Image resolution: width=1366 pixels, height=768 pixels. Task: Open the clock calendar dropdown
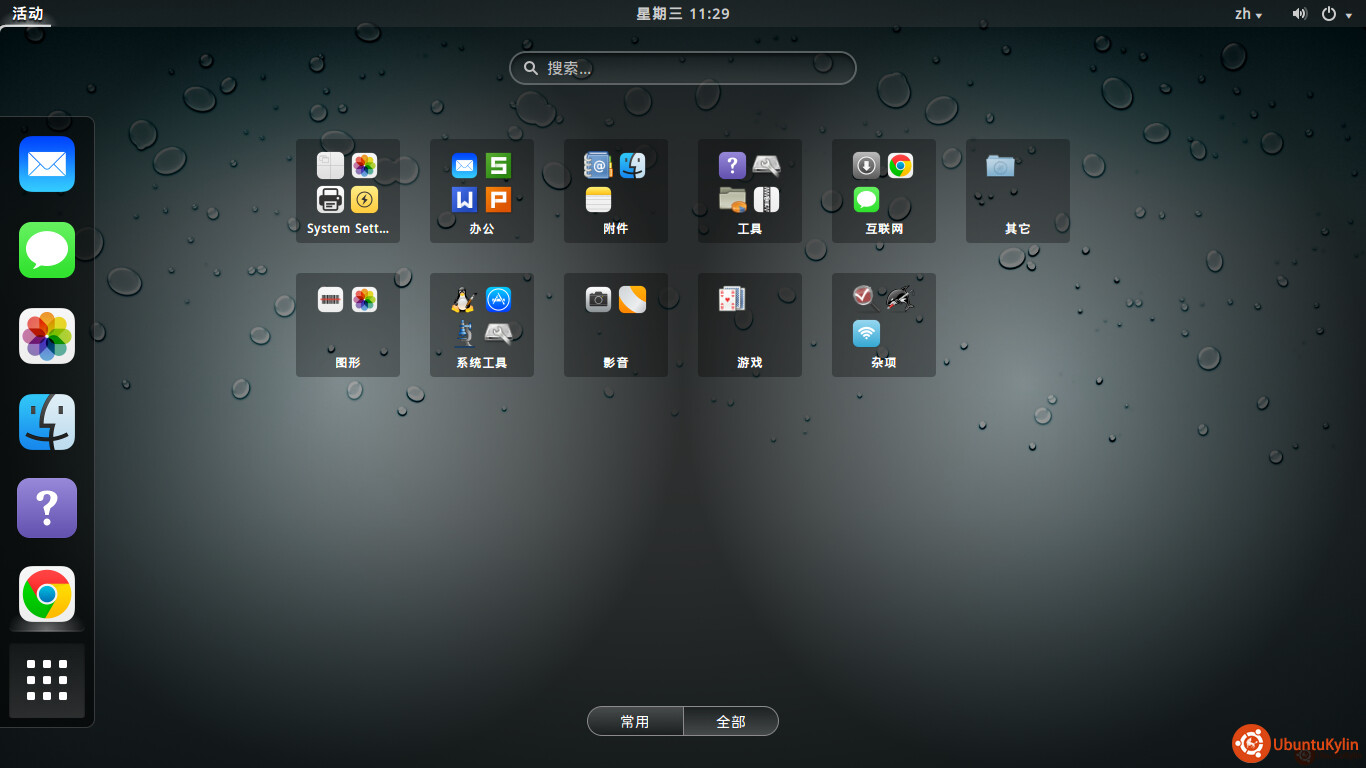[683, 14]
